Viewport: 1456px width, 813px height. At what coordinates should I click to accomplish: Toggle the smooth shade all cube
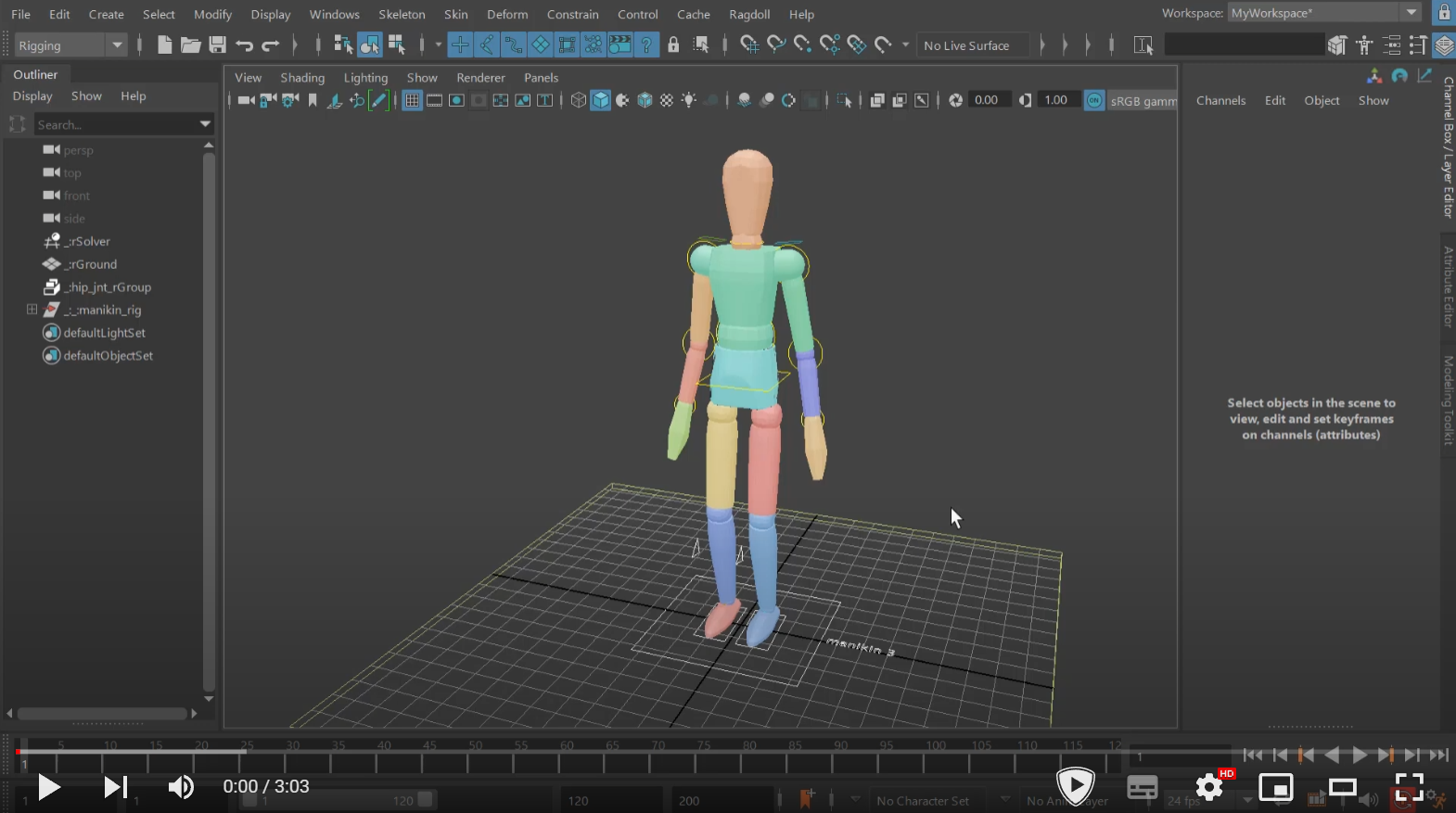pyautogui.click(x=601, y=100)
